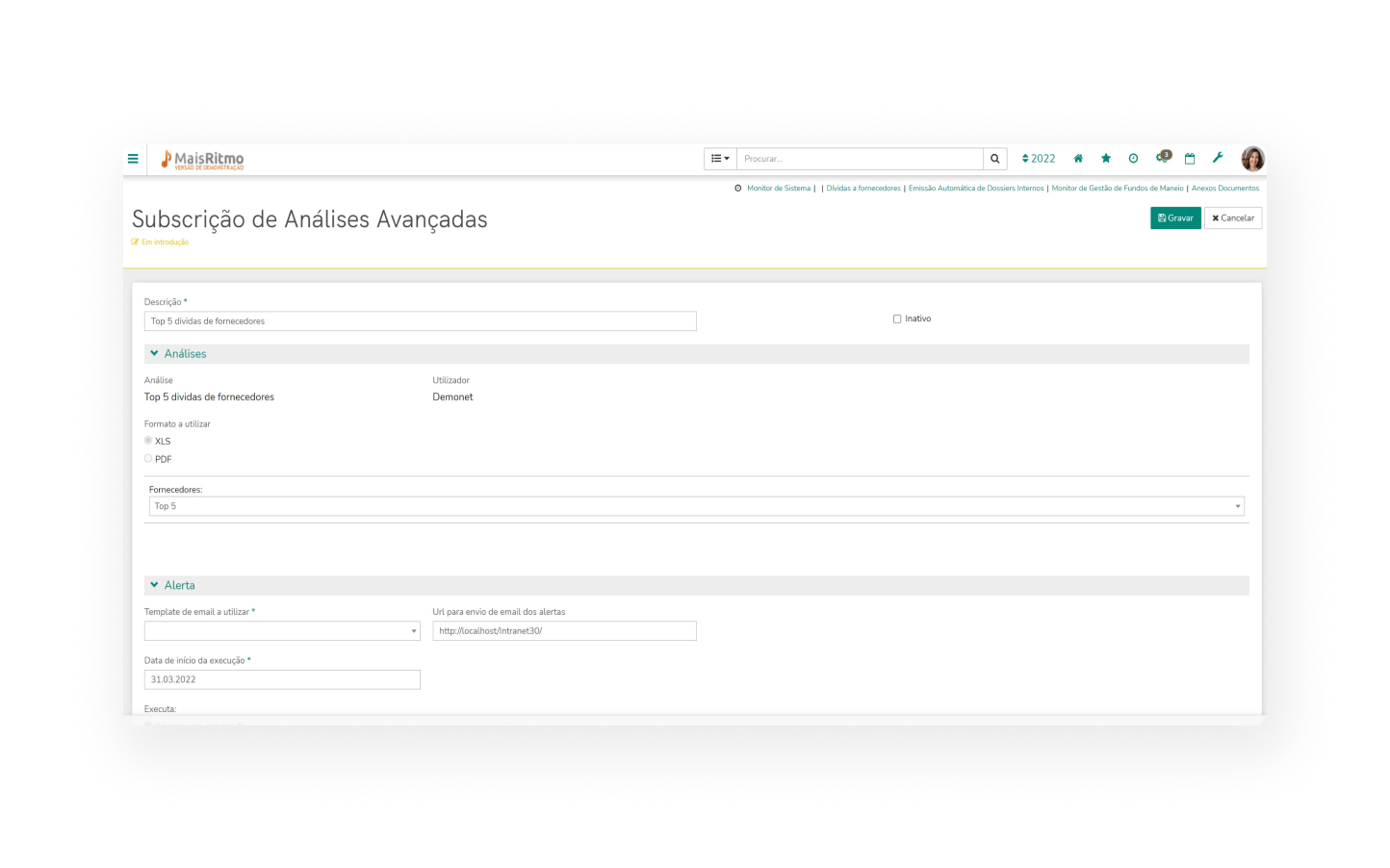This screenshot has height=868, width=1390.
Task: Open the wrench tools icon
Action: pos(1218,159)
